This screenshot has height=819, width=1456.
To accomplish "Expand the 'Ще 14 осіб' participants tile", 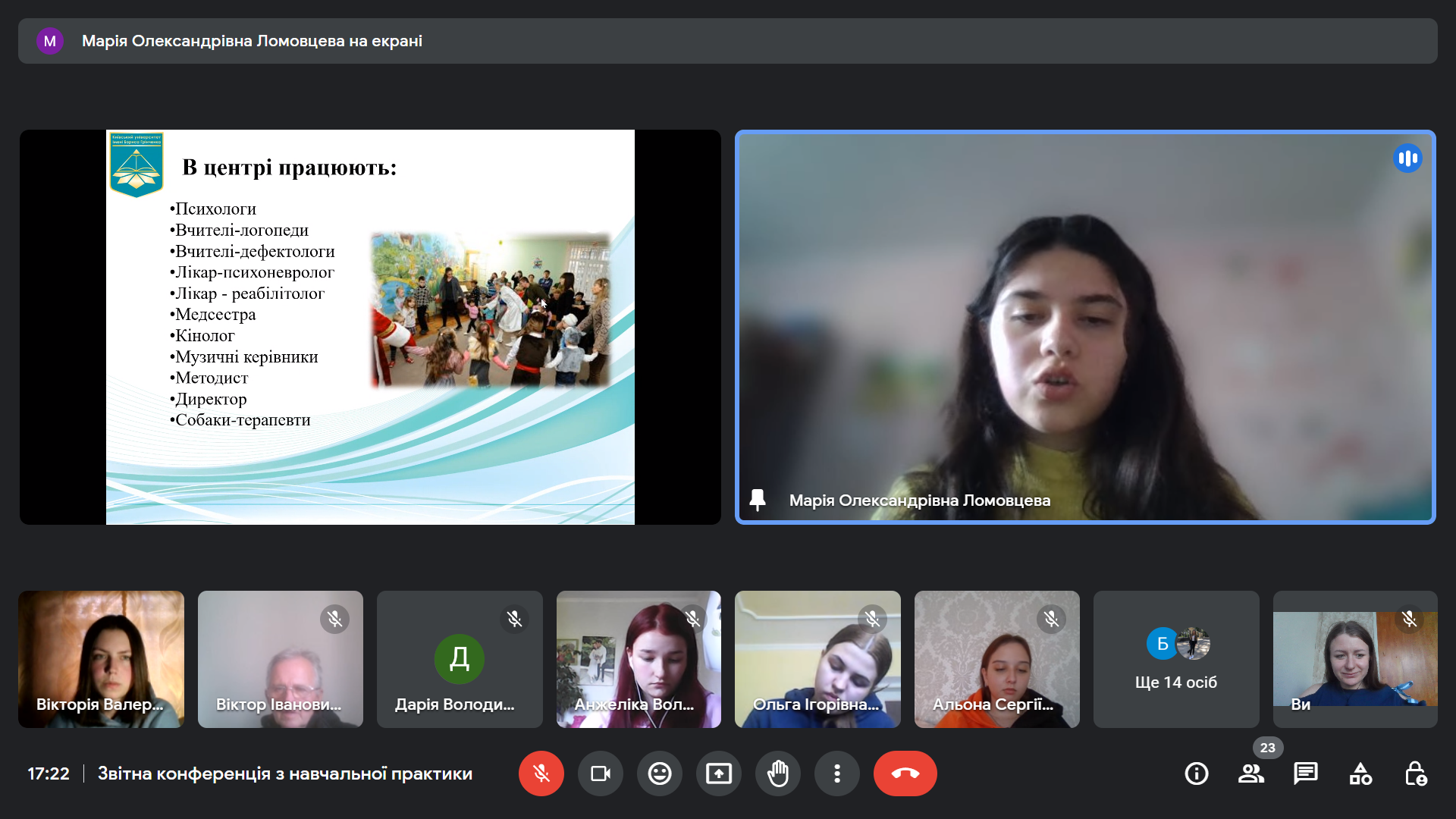I will (x=1175, y=659).
